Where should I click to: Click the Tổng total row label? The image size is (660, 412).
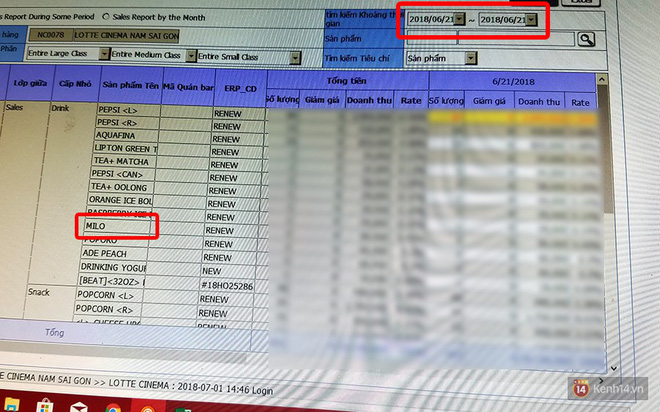click(55, 332)
